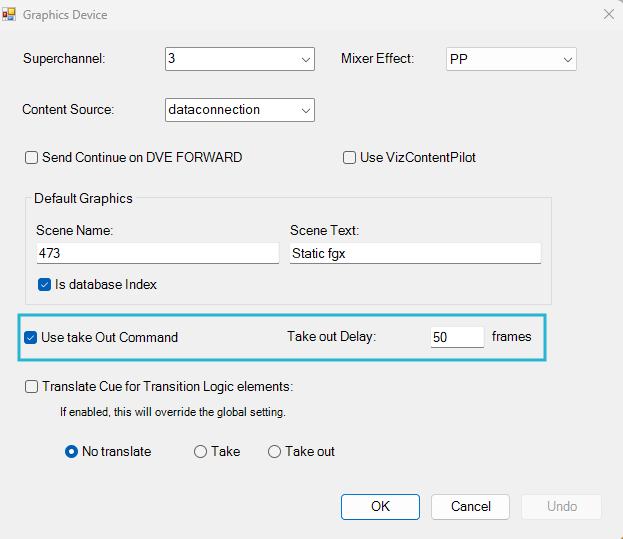Click the override global setting note
The width and height of the screenshot is (623, 539).
[173, 412]
